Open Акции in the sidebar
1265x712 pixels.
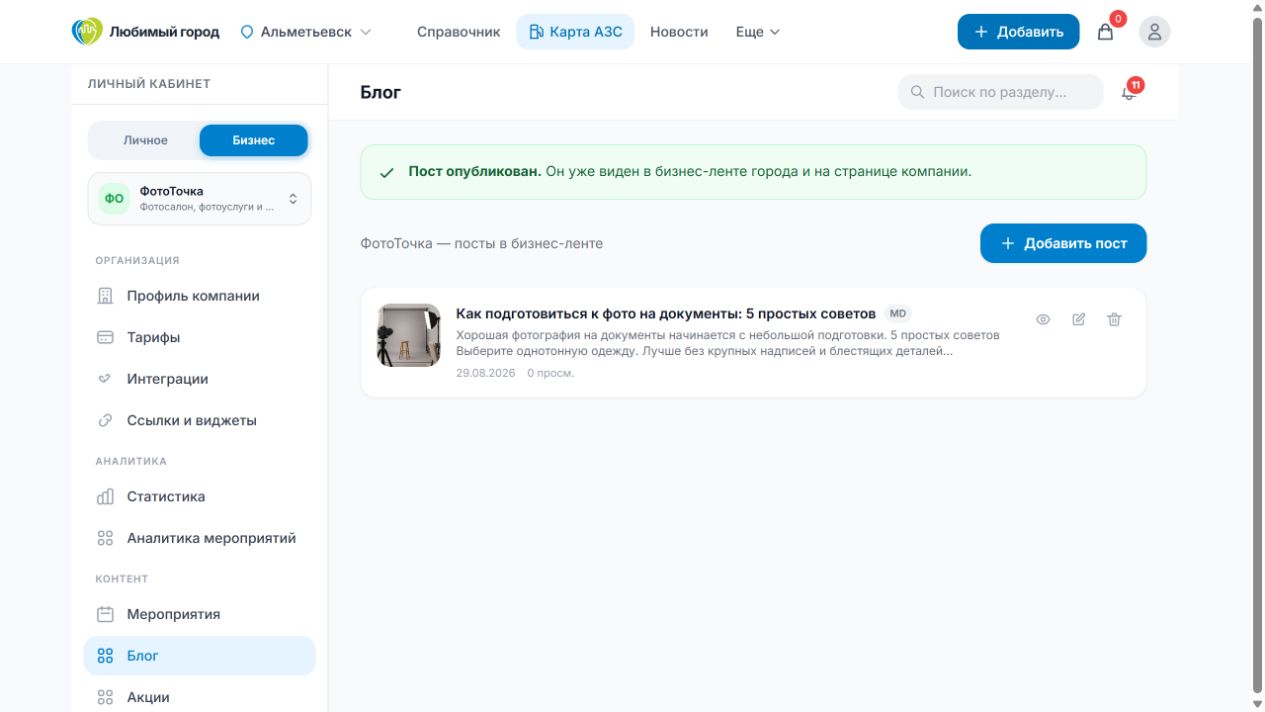(199, 697)
